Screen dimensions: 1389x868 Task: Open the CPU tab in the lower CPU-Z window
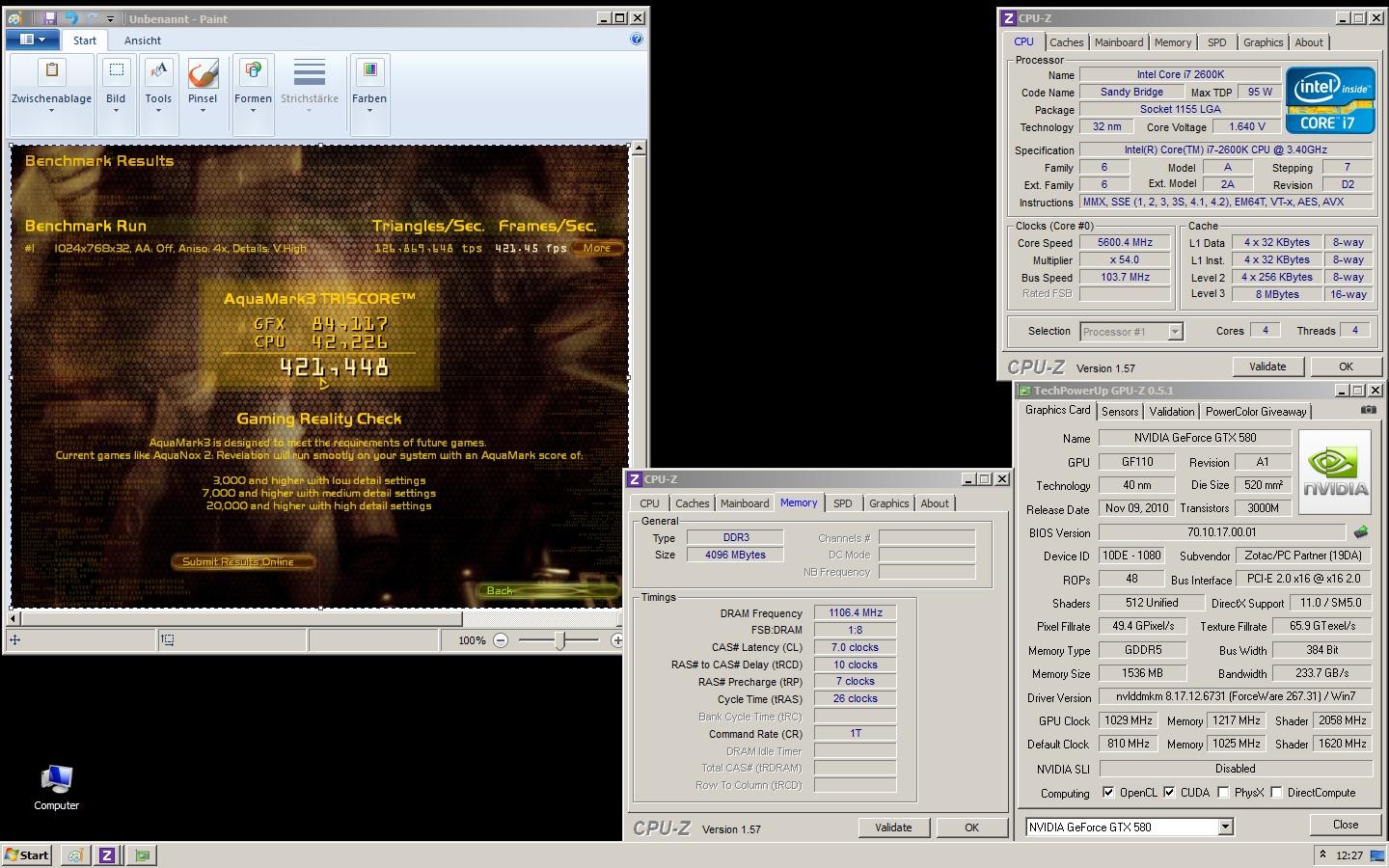(x=650, y=503)
